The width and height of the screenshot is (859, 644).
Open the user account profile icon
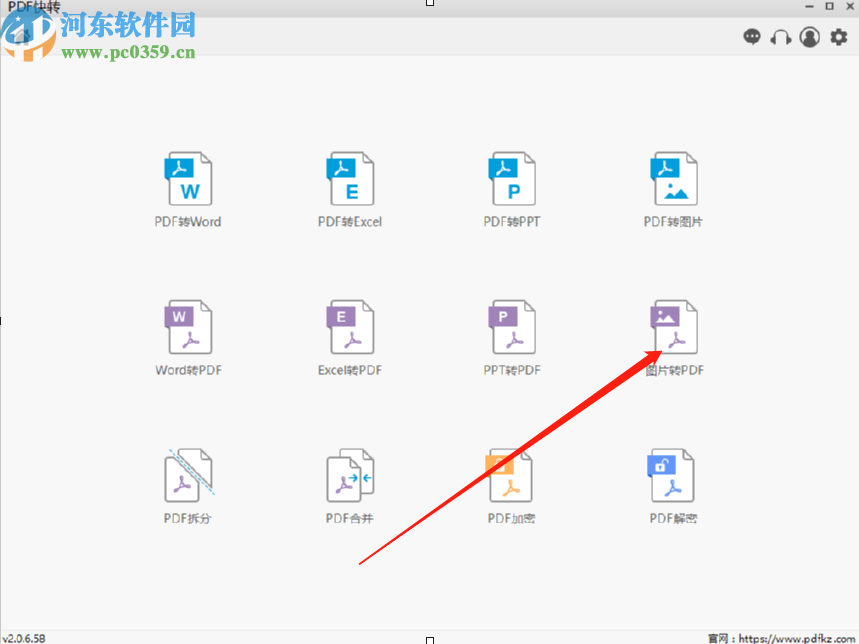[810, 37]
